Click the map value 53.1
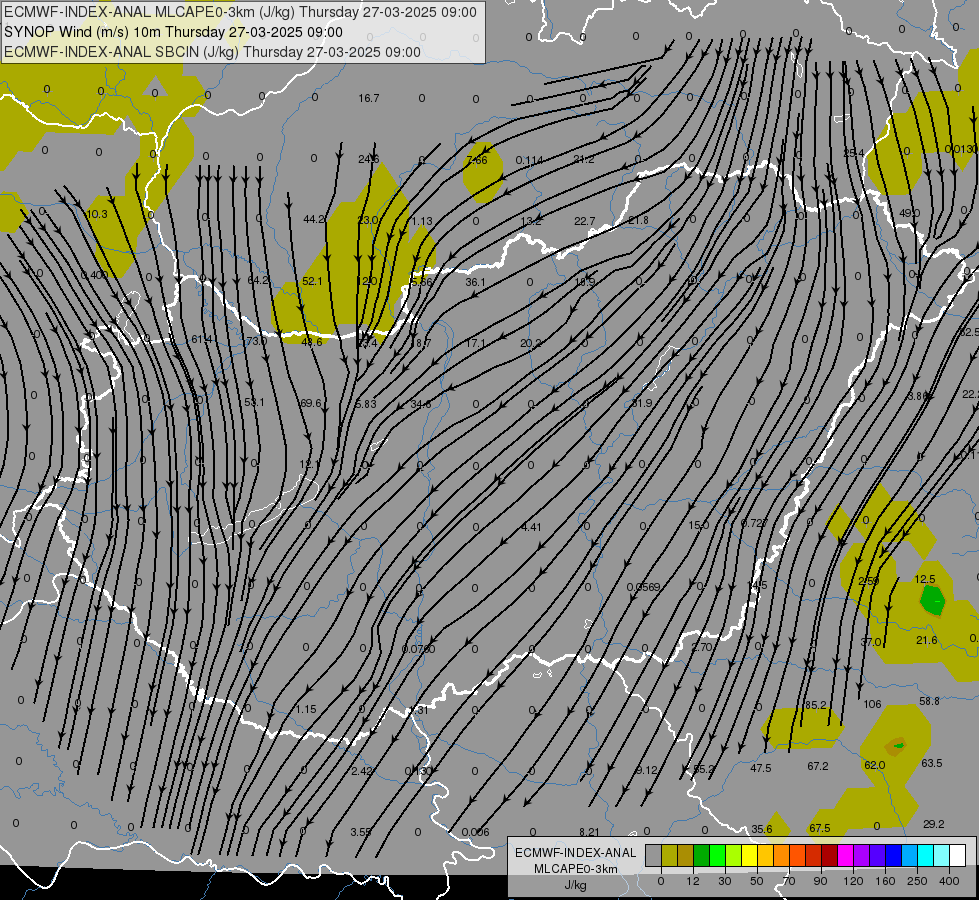This screenshot has height=900, width=979. coord(254,402)
